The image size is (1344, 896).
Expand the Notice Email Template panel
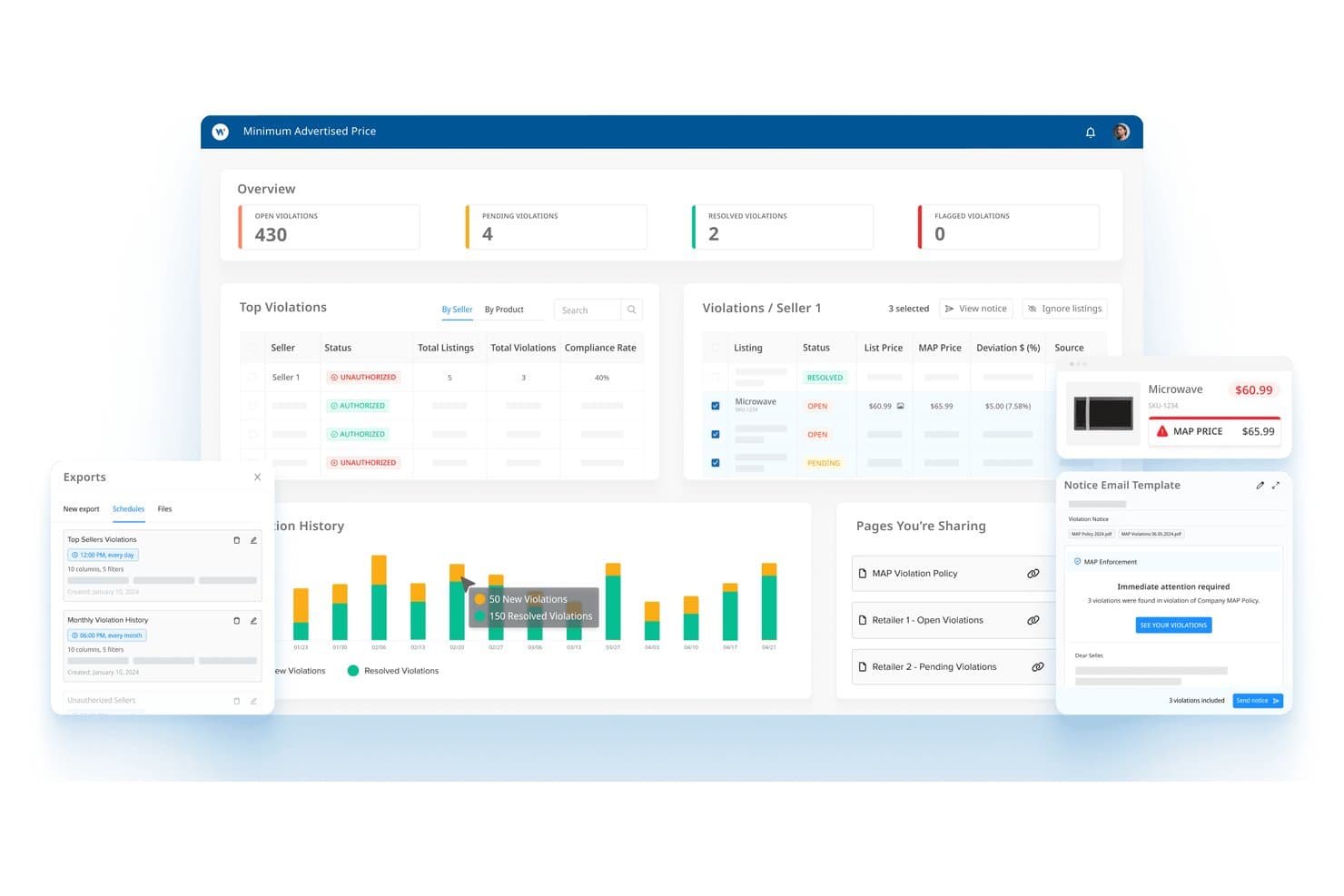coord(1276,486)
